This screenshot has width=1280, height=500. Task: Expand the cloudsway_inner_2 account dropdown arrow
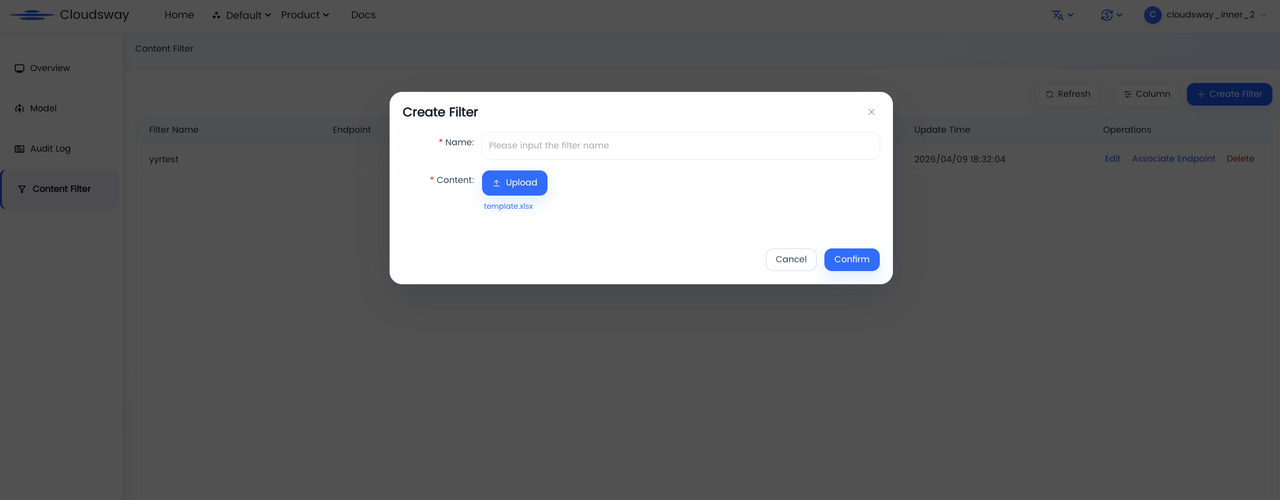1264,15
